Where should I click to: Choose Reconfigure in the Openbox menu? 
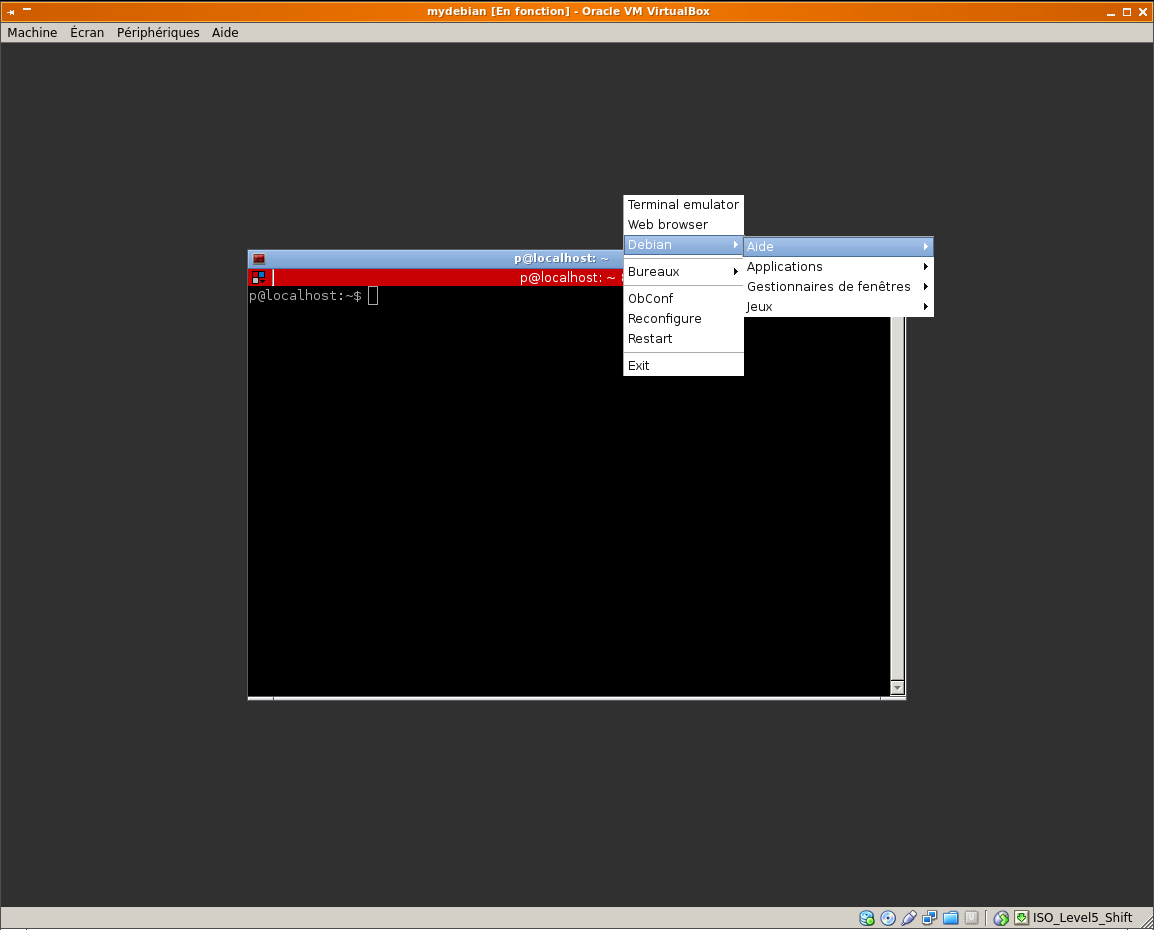tap(683, 319)
